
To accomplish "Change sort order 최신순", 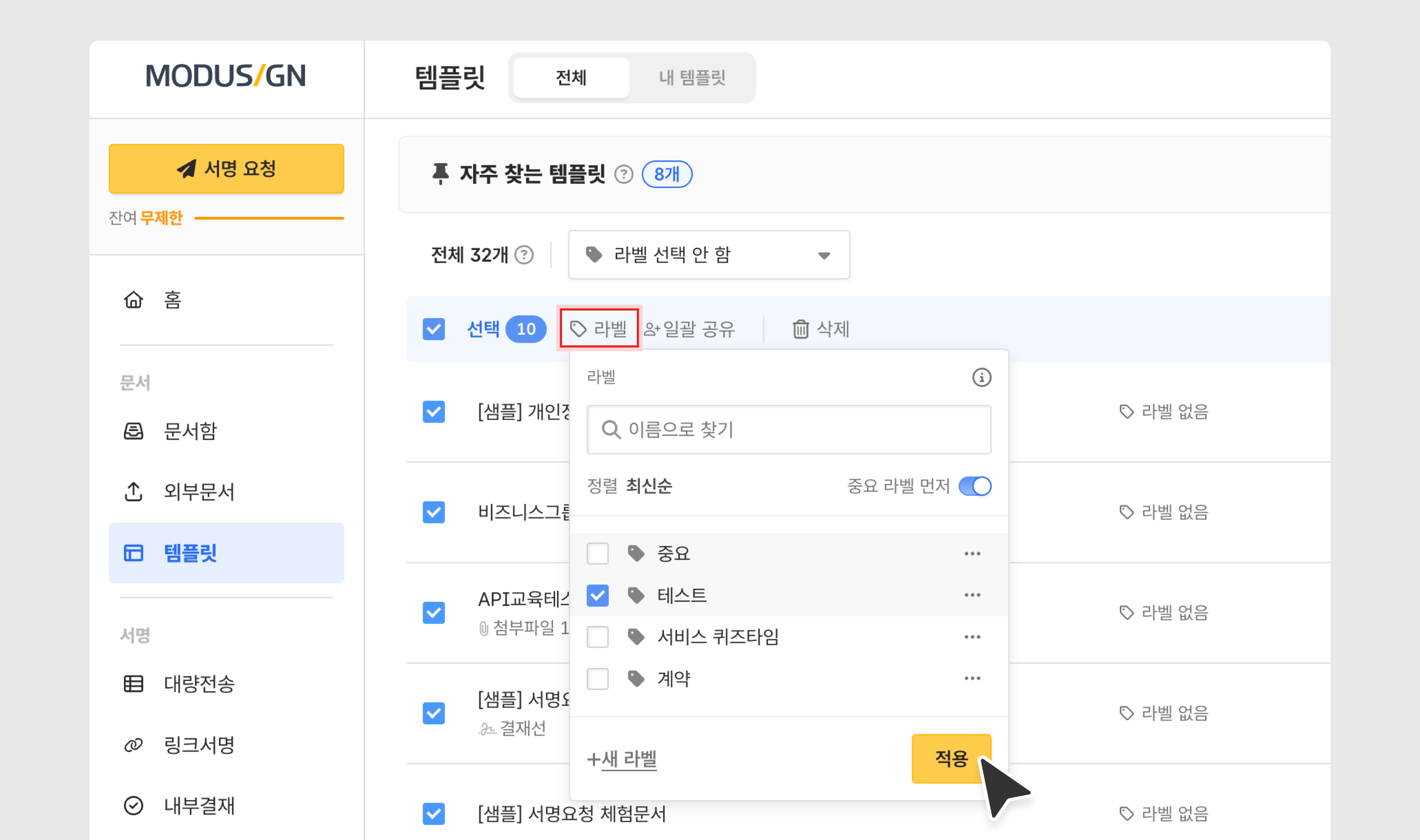I will click(x=649, y=486).
